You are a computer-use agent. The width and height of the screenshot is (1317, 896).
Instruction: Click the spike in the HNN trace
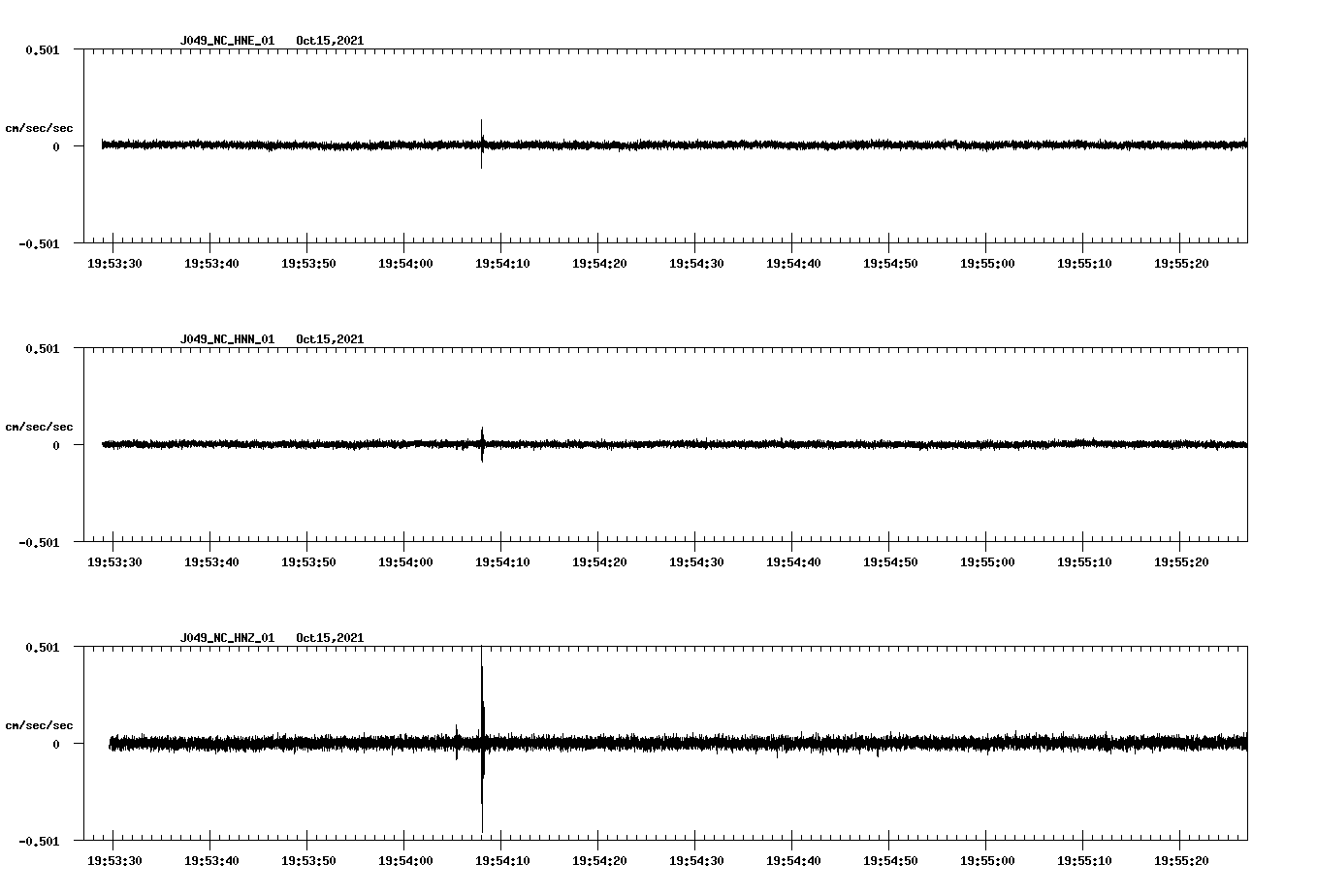[x=482, y=444]
